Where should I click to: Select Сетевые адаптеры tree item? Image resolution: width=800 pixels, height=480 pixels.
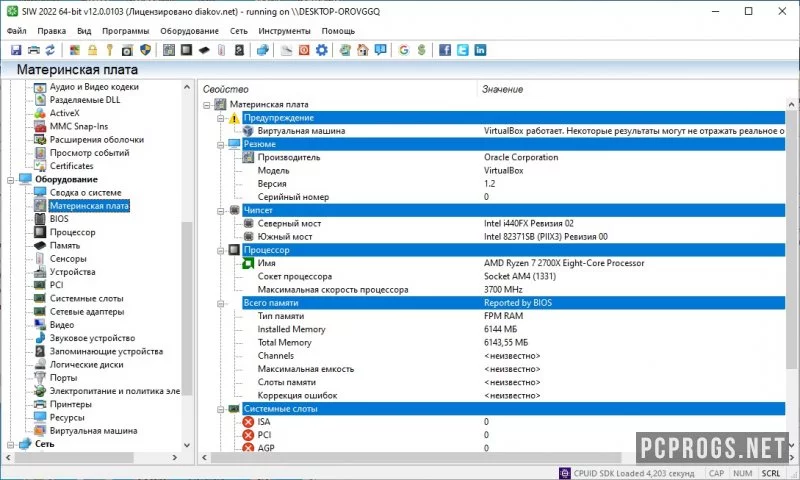pyautogui.click(x=87, y=312)
